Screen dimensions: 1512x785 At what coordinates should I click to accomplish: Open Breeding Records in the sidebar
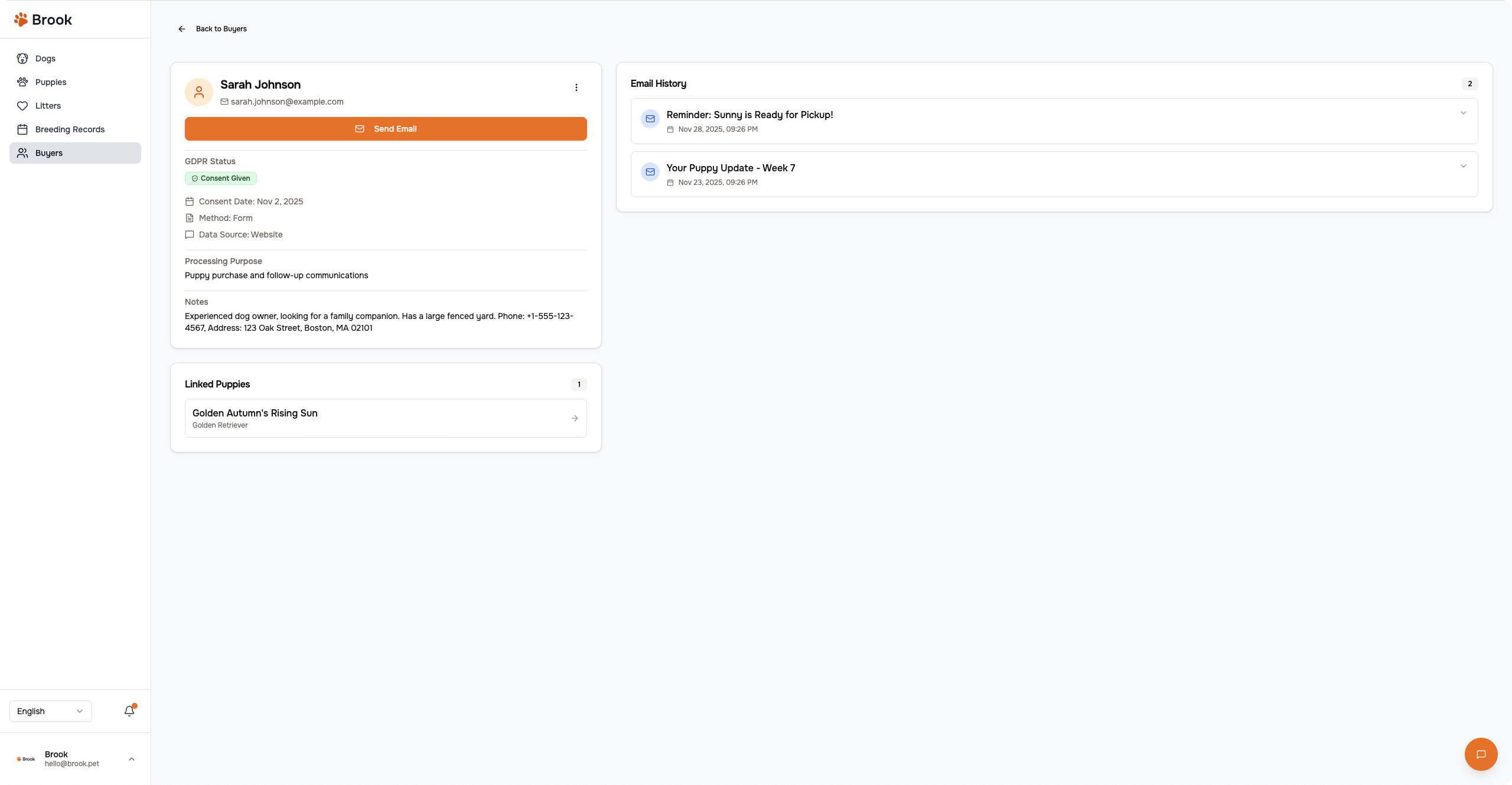[x=70, y=129]
